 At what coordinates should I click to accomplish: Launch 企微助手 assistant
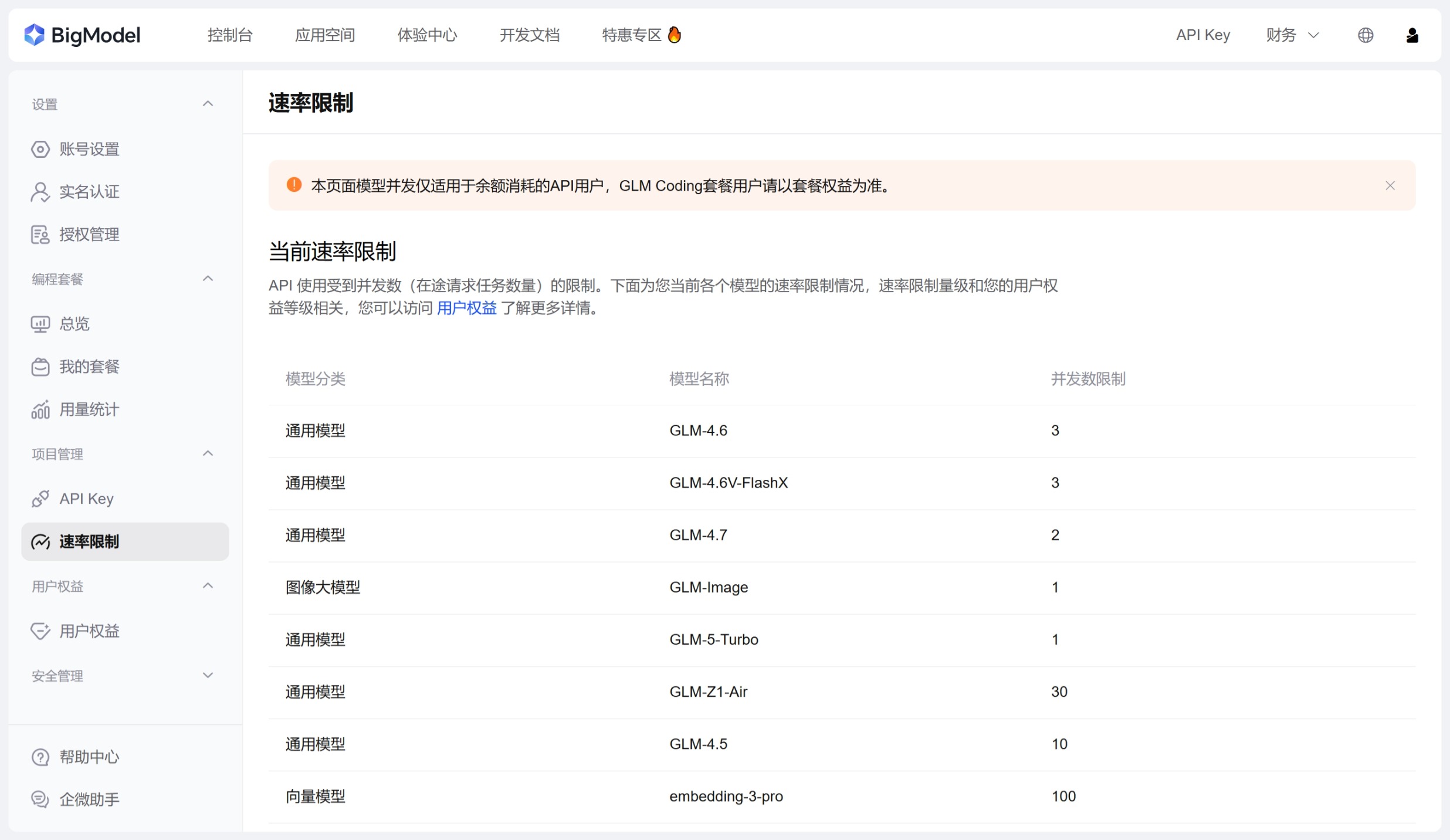click(88, 799)
